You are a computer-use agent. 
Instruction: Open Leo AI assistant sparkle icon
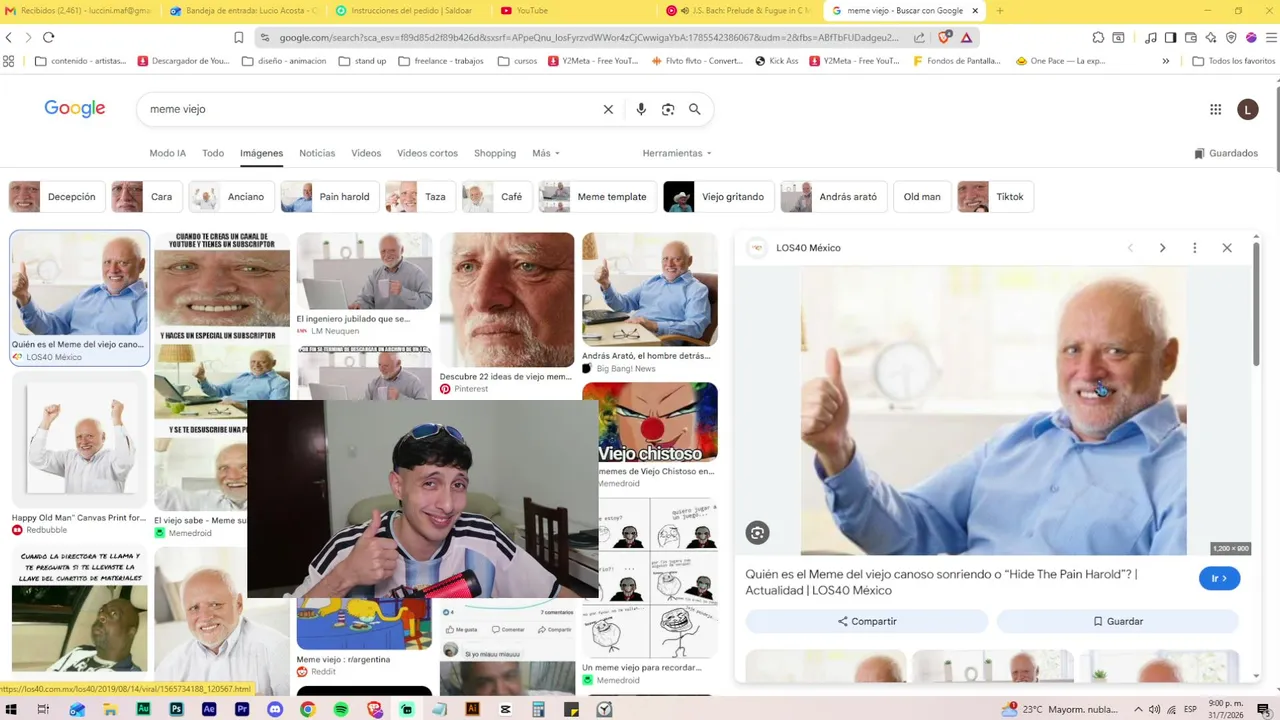click(x=1211, y=38)
